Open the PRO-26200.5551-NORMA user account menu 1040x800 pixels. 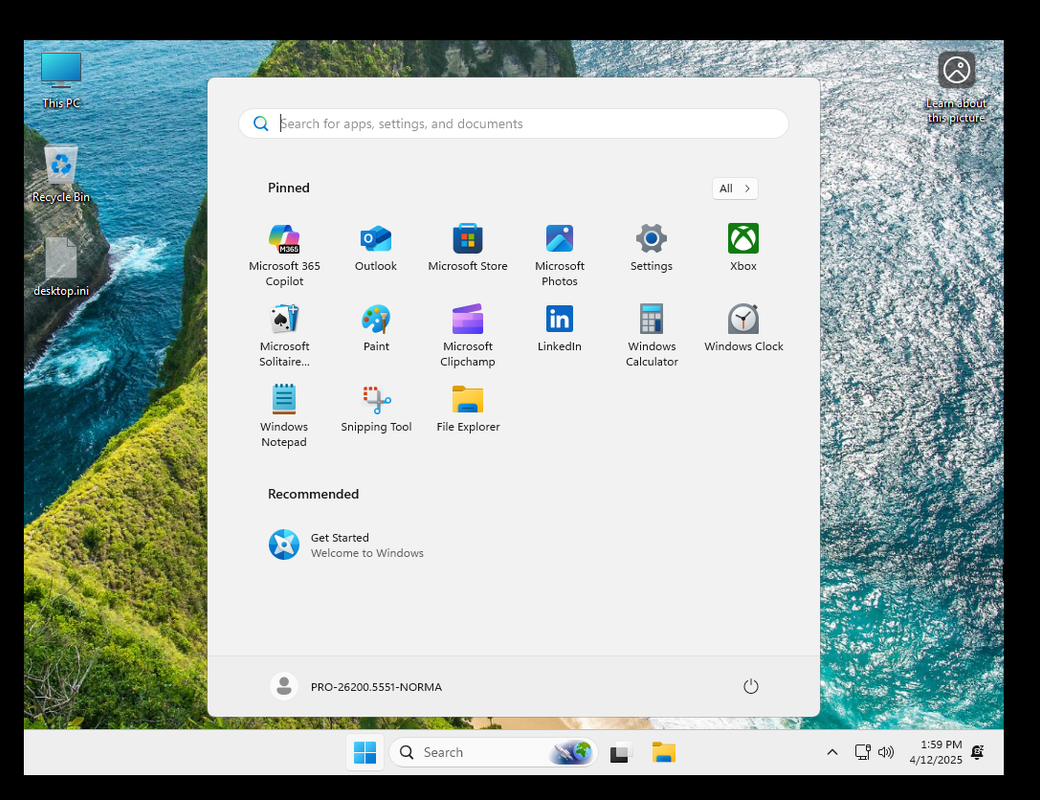click(356, 687)
